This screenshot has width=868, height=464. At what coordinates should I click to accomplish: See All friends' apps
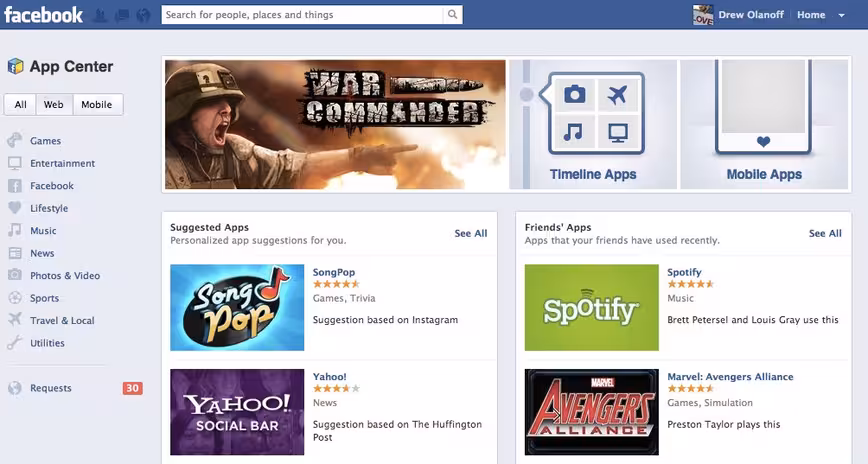825,233
